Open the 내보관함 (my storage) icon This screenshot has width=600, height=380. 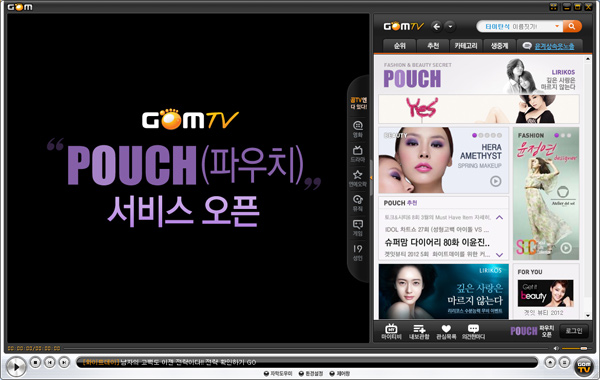(419, 332)
